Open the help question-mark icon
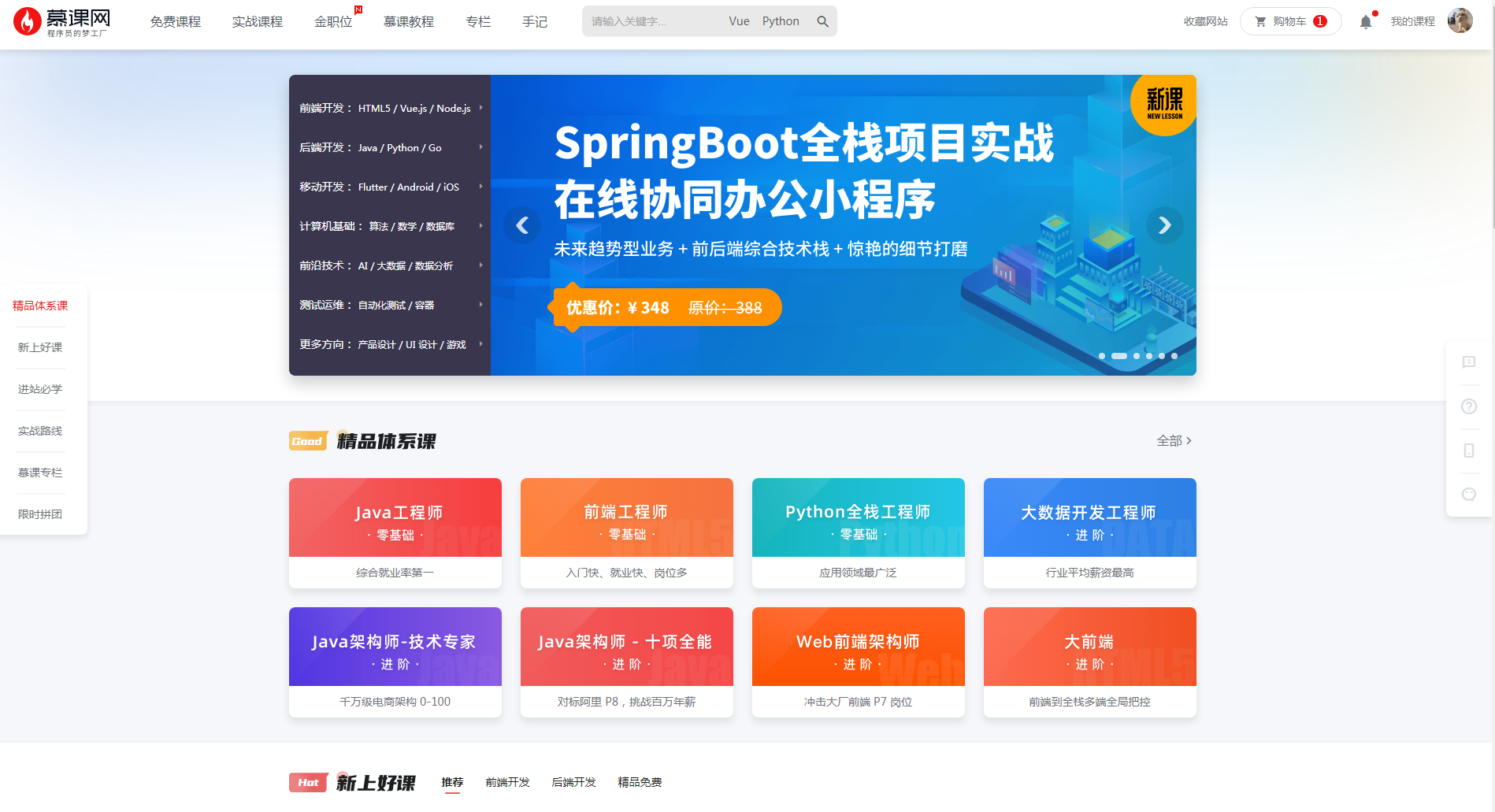 (x=1469, y=406)
